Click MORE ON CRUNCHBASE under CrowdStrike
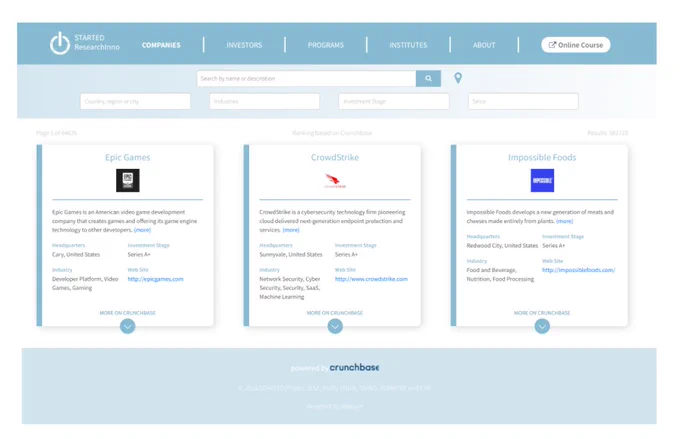The height and width of the screenshot is (439, 680). (x=335, y=313)
